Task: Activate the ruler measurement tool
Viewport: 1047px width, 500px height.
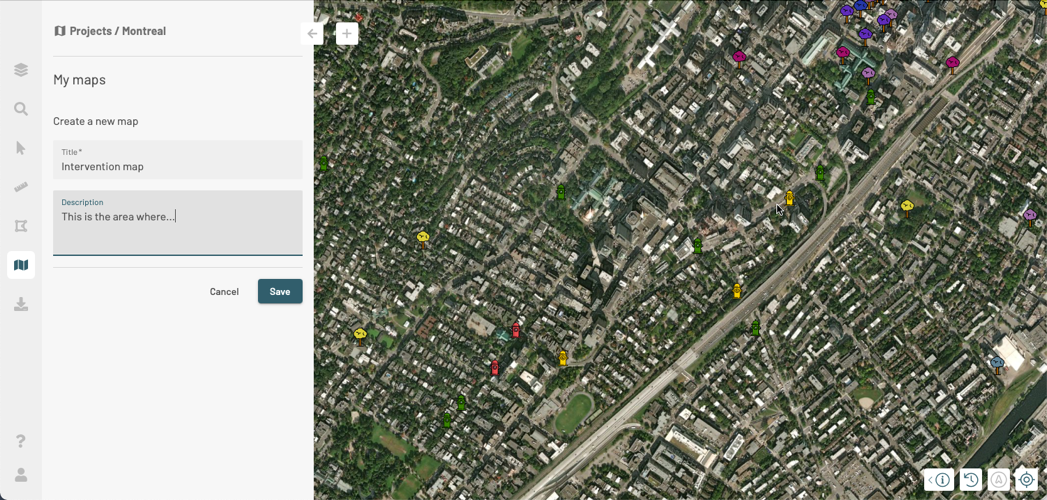Action: pos(21,187)
